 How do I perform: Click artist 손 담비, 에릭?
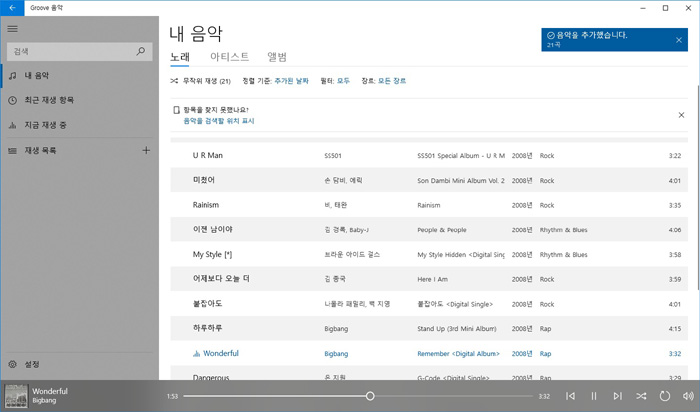point(343,180)
